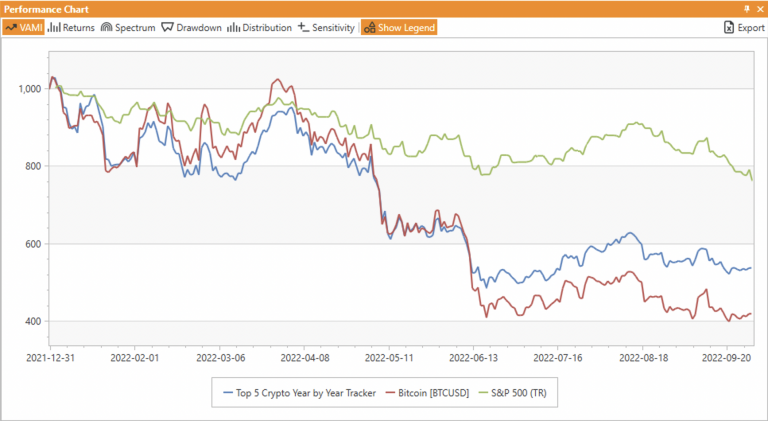This screenshot has height=421, width=768.
Task: Click Top 5 Crypto Tracker legend entry
Action: [306, 393]
